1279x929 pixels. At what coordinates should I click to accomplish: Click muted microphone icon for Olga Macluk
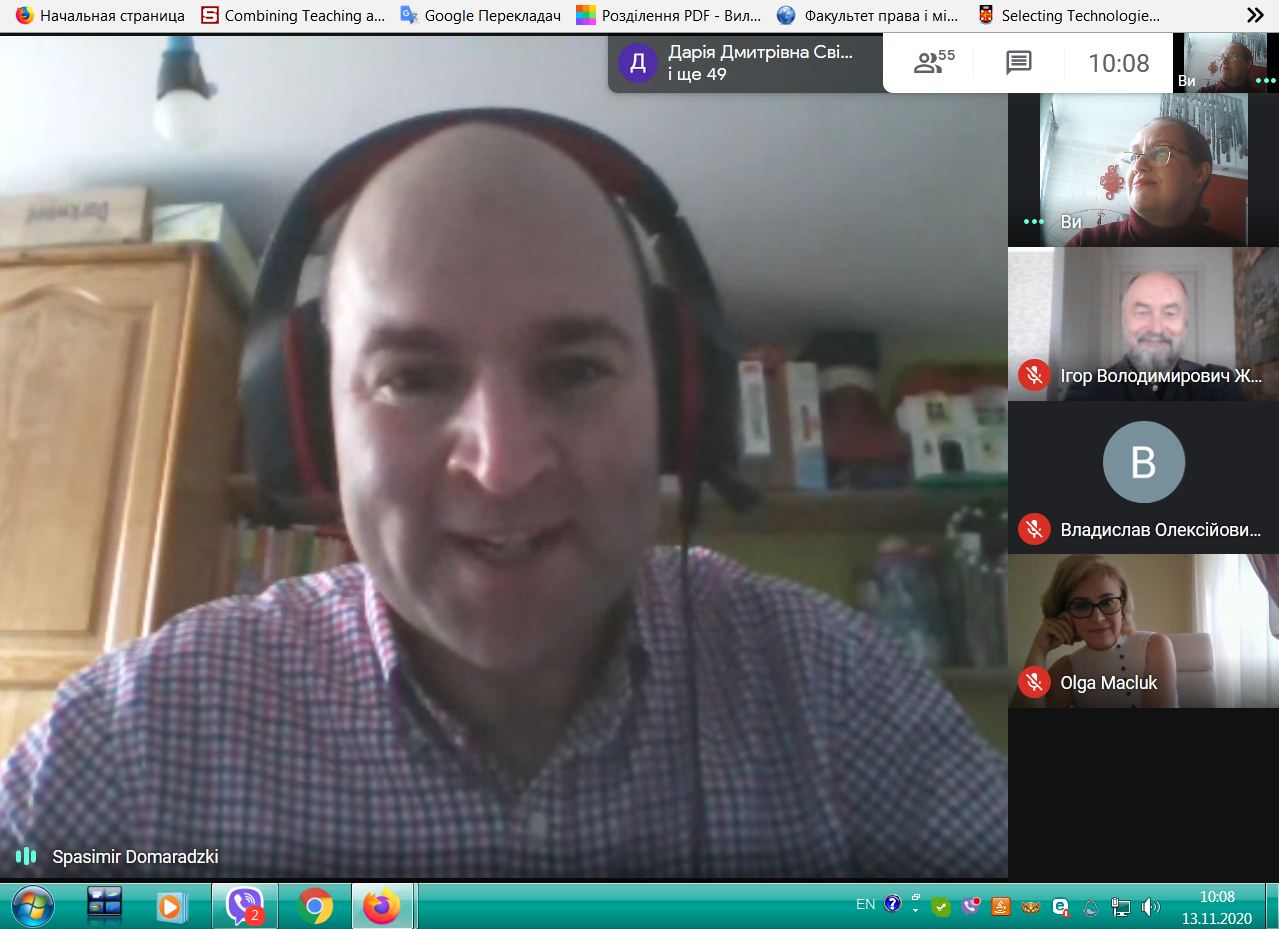click(1034, 682)
